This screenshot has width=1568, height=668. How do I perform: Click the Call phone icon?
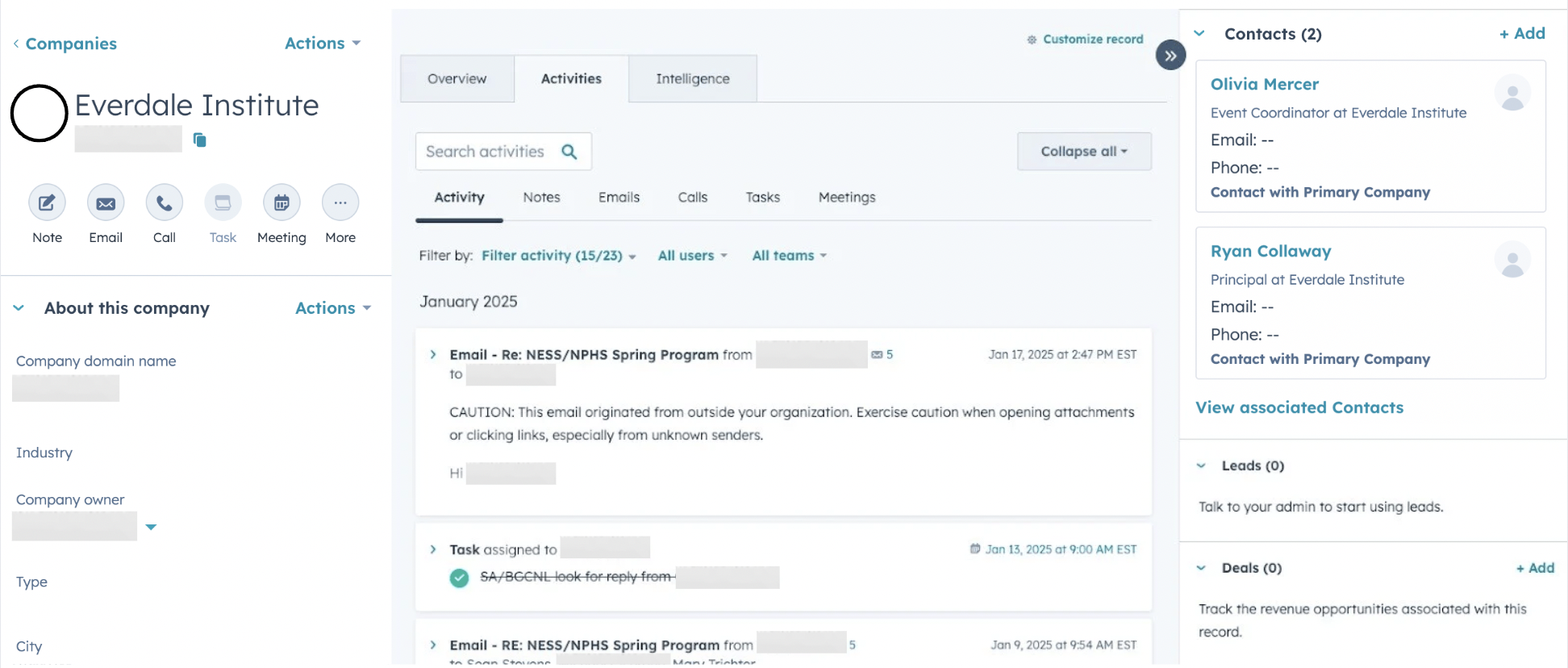click(165, 202)
